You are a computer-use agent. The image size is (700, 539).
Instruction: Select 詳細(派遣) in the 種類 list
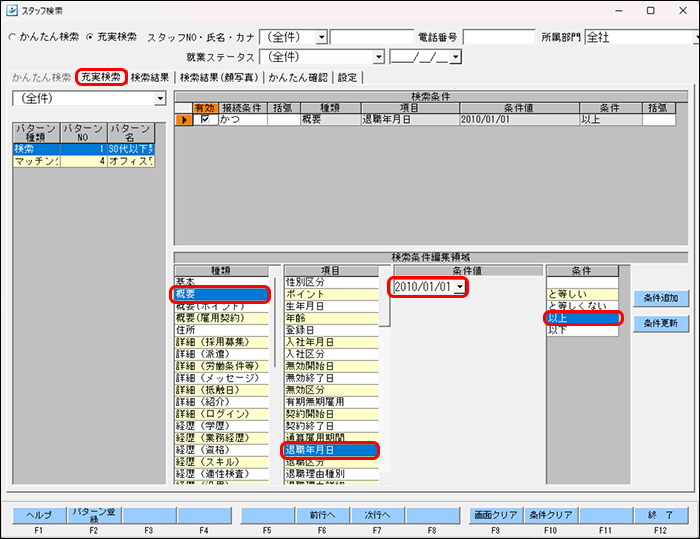click(x=222, y=354)
